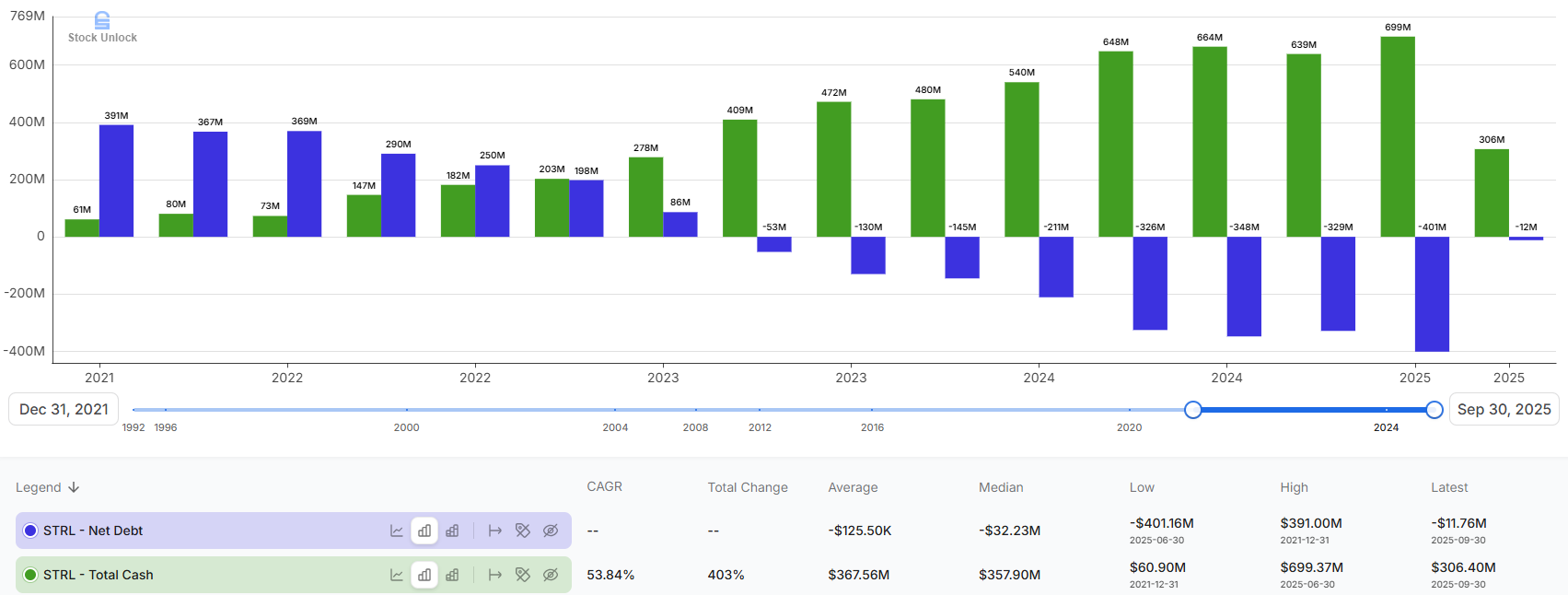Click the blue 86M Net Debt bar
Image resolution: width=1568 pixels, height=595 pixels.
680,225
